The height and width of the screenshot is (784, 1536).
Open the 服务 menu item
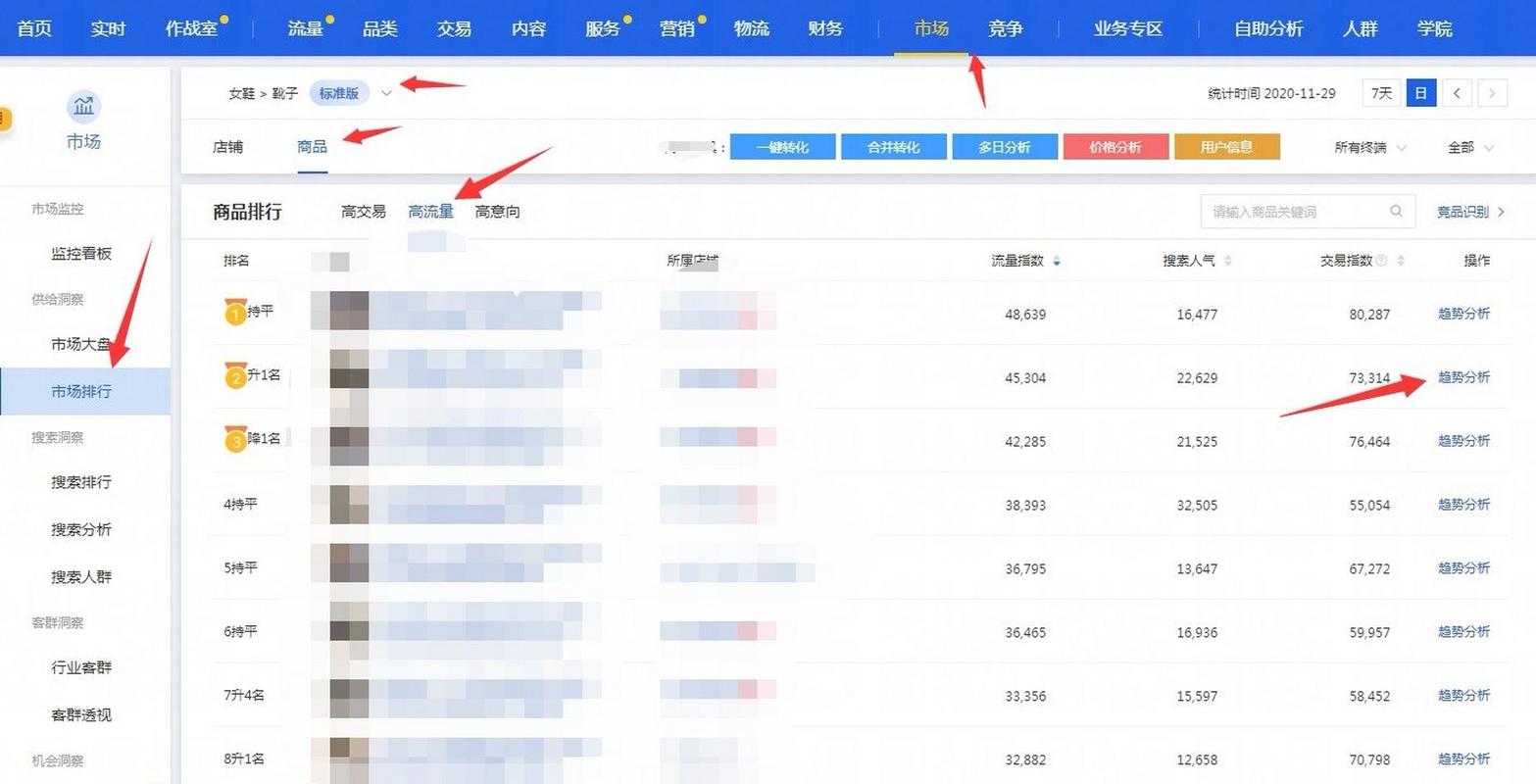point(603,28)
